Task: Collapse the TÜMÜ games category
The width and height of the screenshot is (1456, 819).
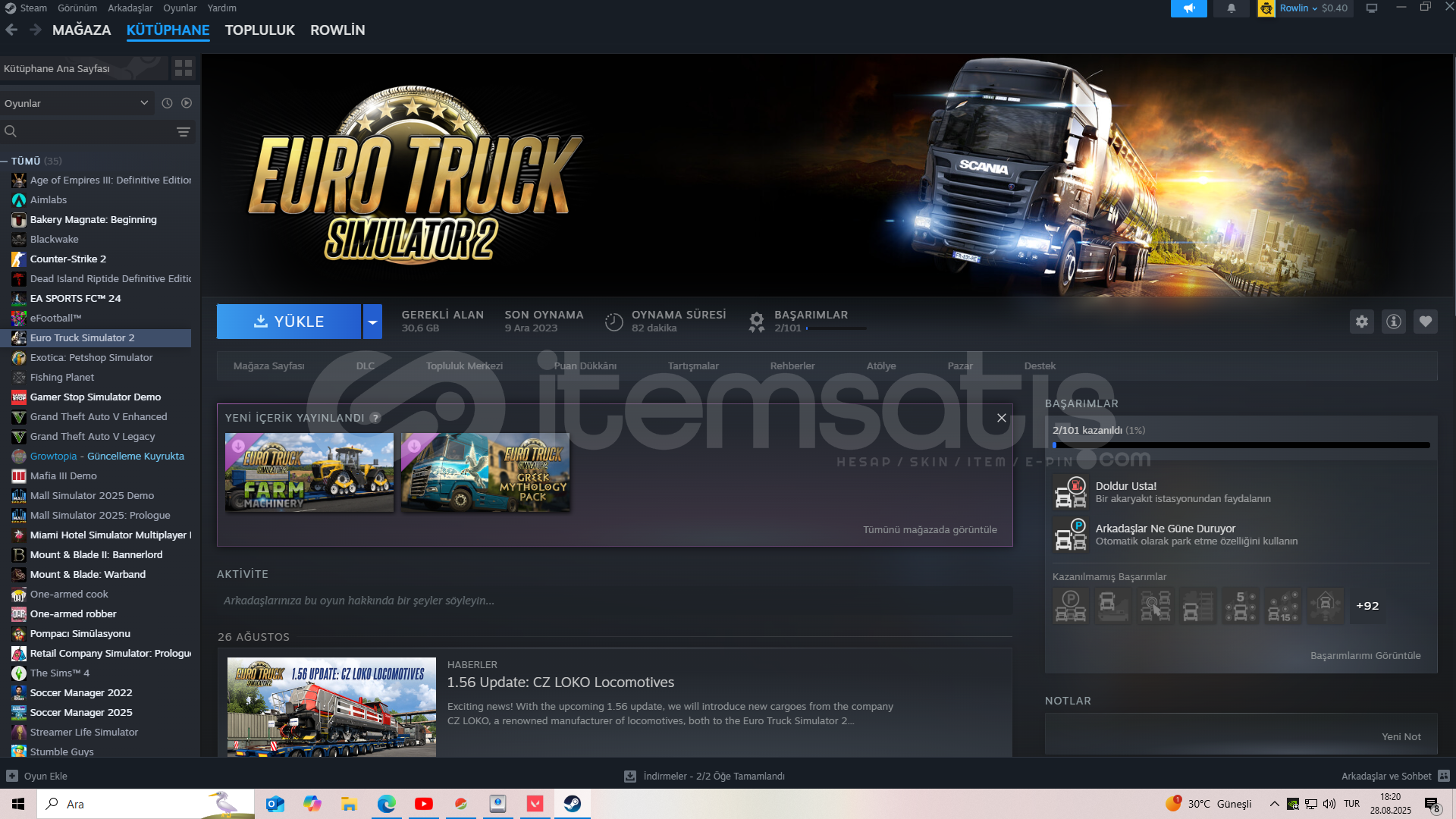Action: coord(5,161)
